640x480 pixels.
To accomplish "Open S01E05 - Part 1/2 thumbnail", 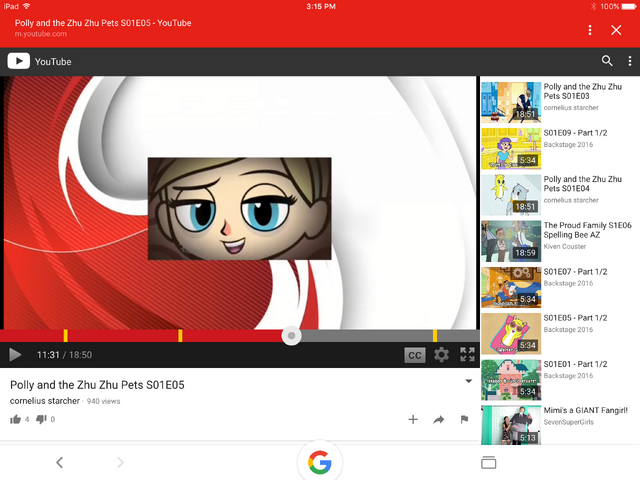I will [x=511, y=333].
